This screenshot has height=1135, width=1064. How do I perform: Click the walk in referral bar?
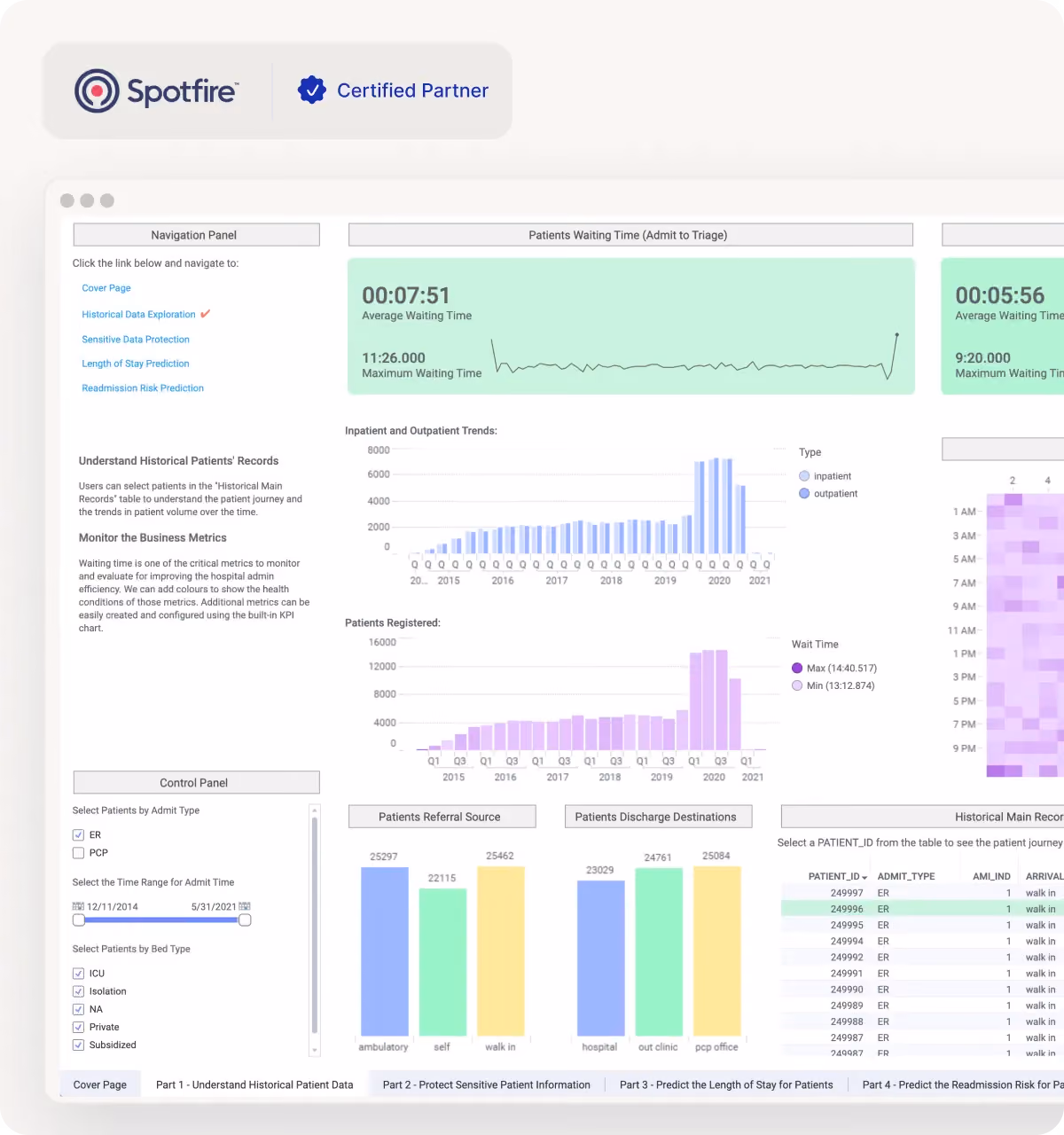[501, 951]
